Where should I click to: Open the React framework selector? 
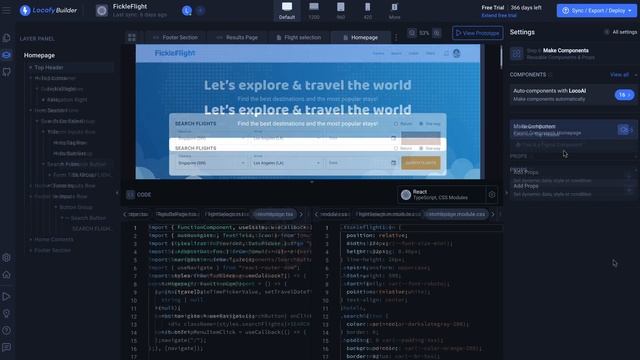441,195
